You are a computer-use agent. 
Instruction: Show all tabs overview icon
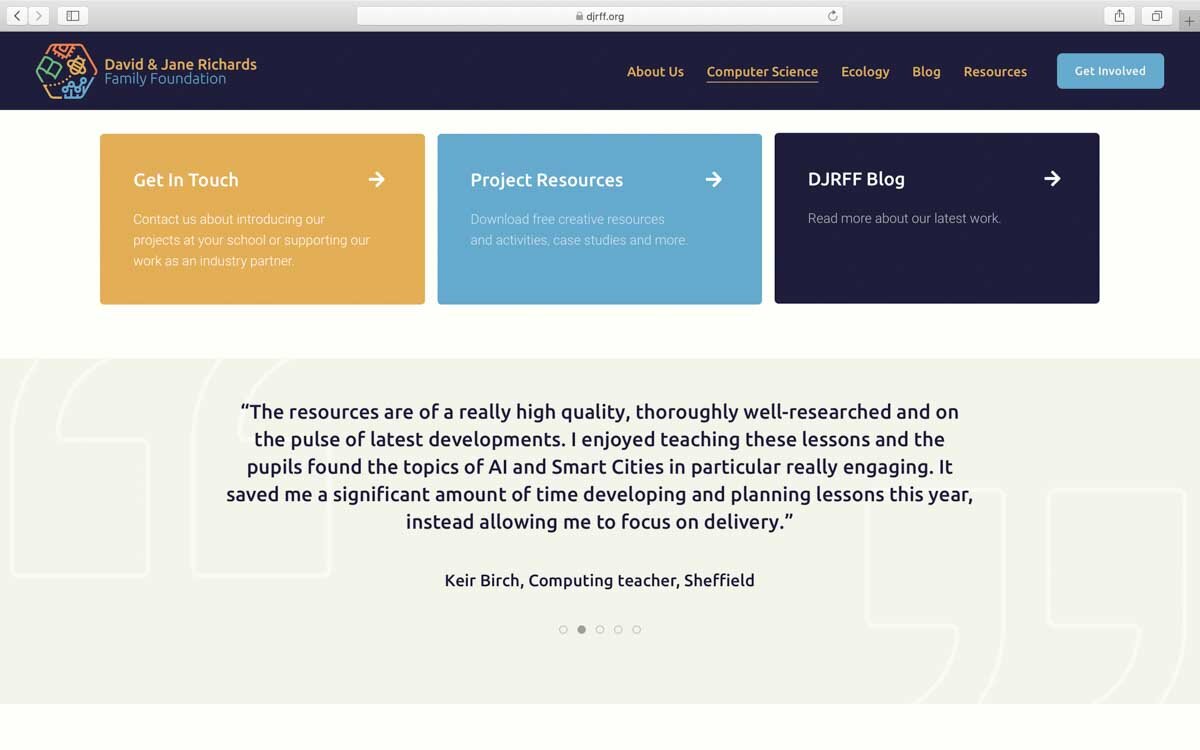click(1157, 16)
